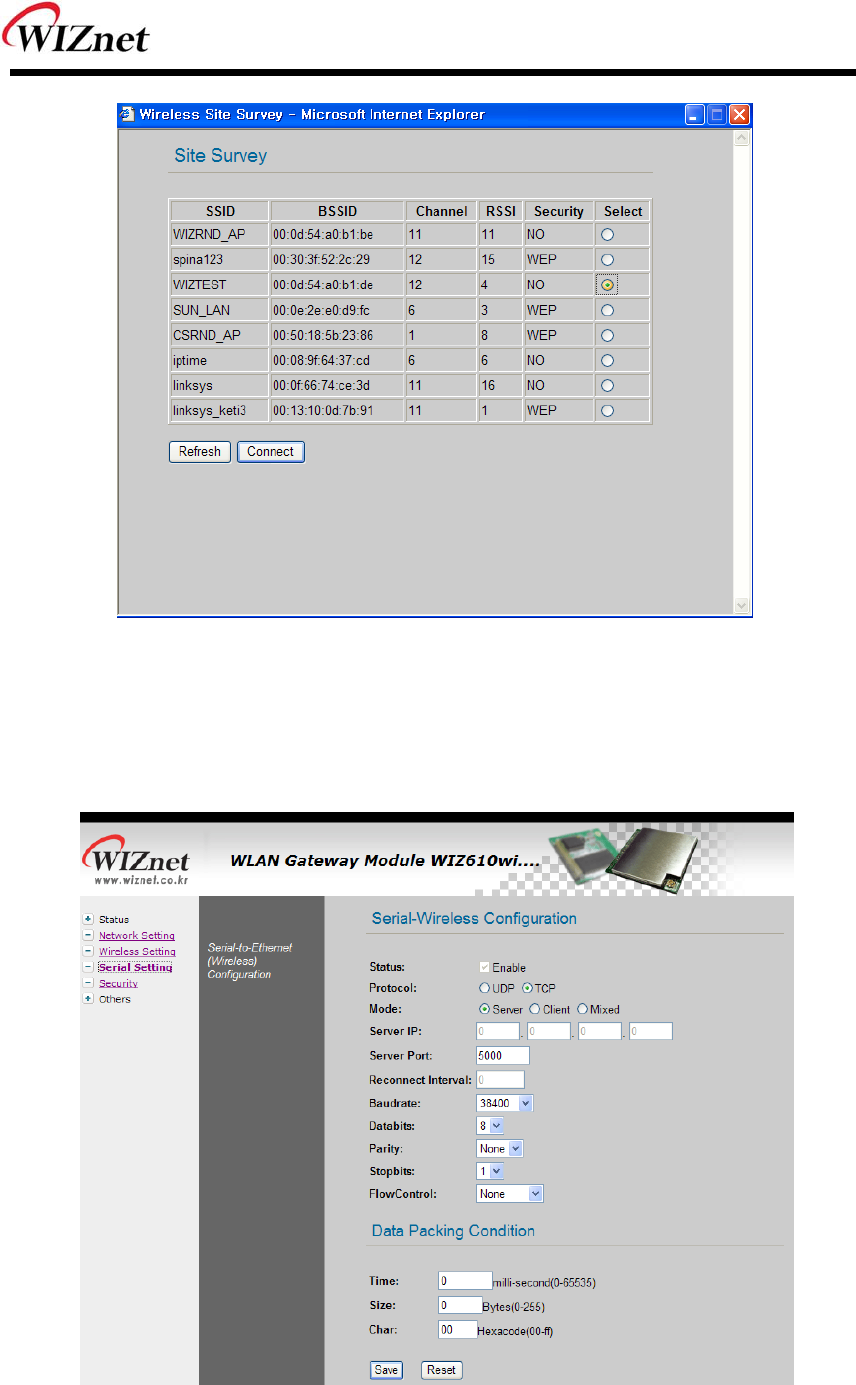This screenshot has width=856, height=1385.
Task: Select the iptime network radio button
Action: click(x=608, y=360)
